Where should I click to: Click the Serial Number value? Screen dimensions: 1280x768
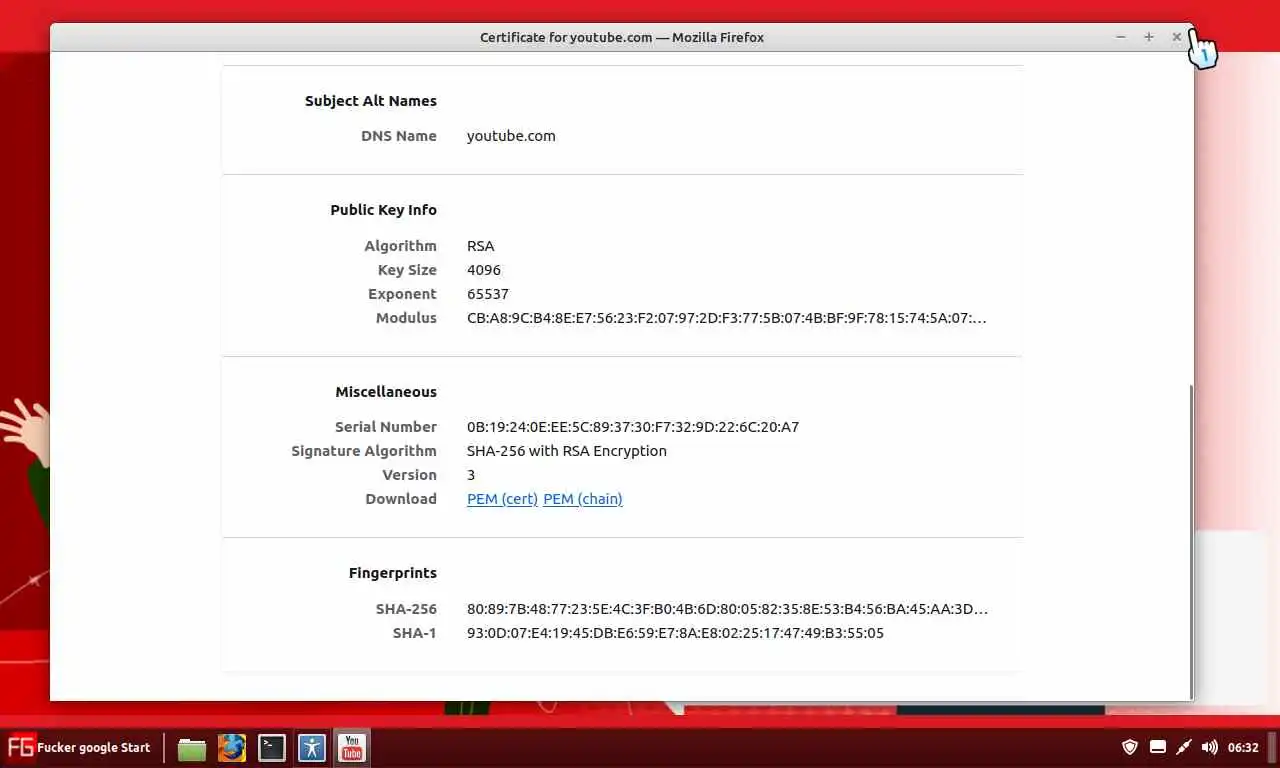[633, 427]
